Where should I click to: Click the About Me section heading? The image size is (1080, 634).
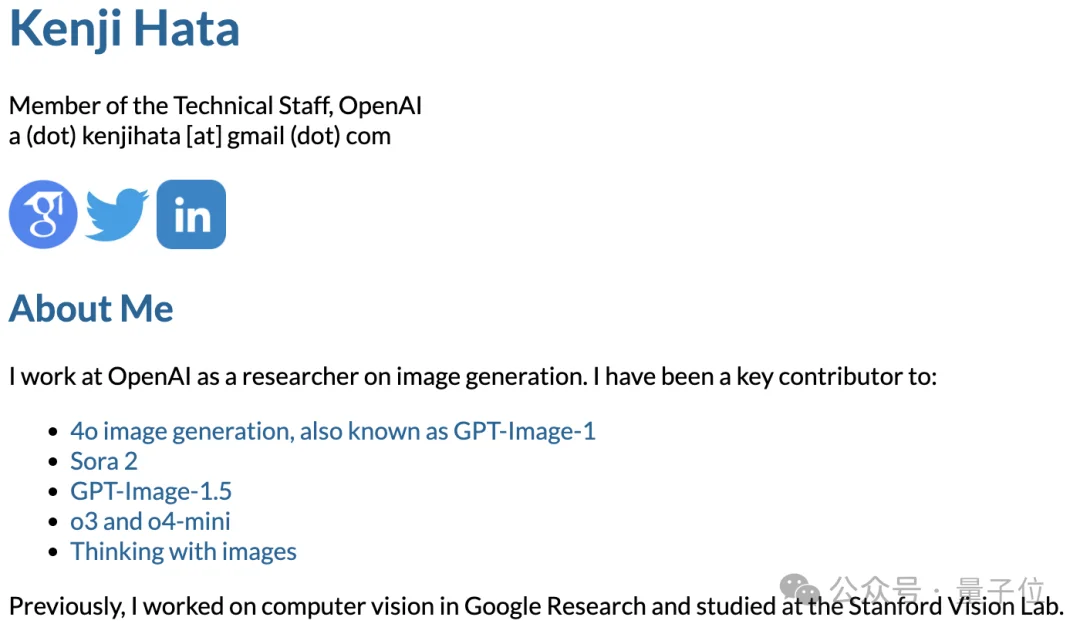point(91,309)
